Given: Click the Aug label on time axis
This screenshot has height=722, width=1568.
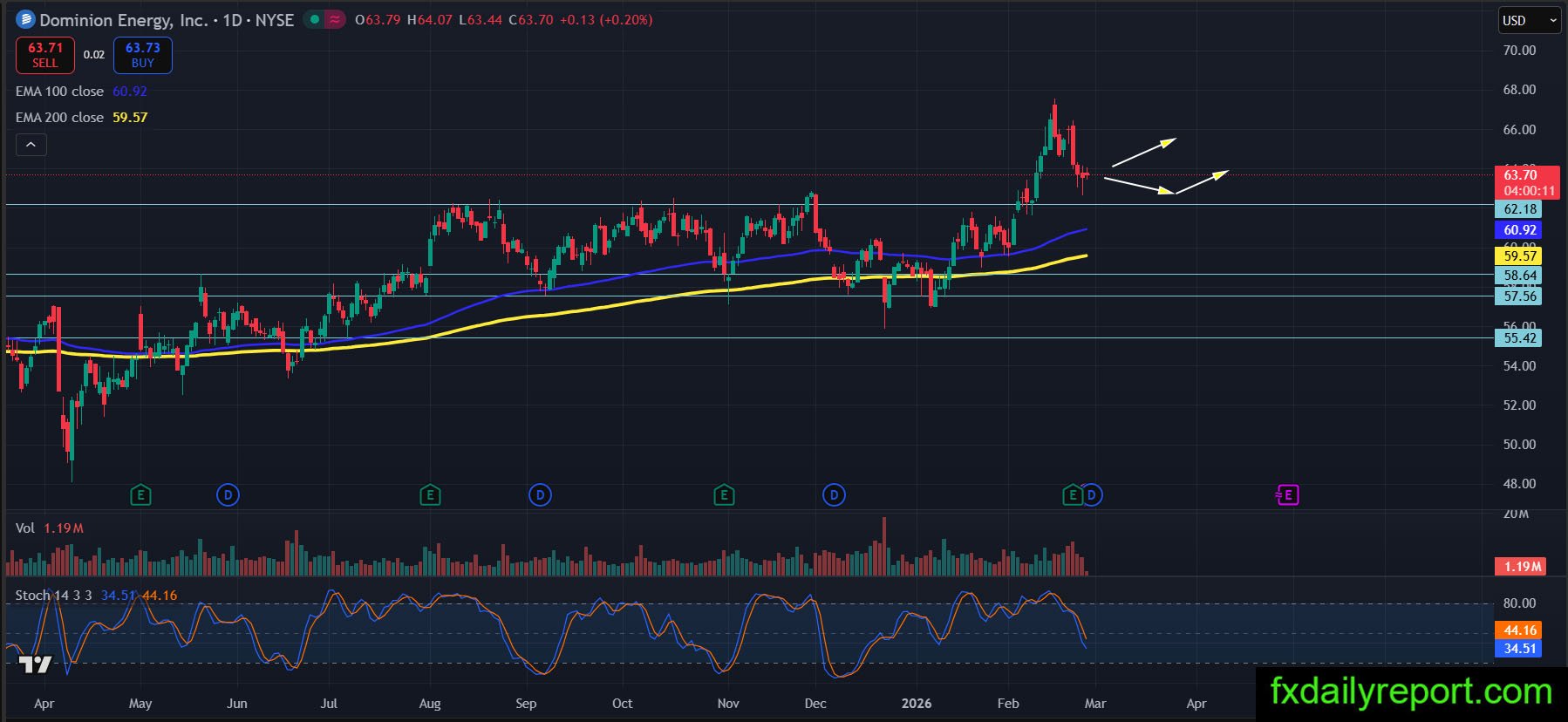Looking at the screenshot, I should (430, 703).
